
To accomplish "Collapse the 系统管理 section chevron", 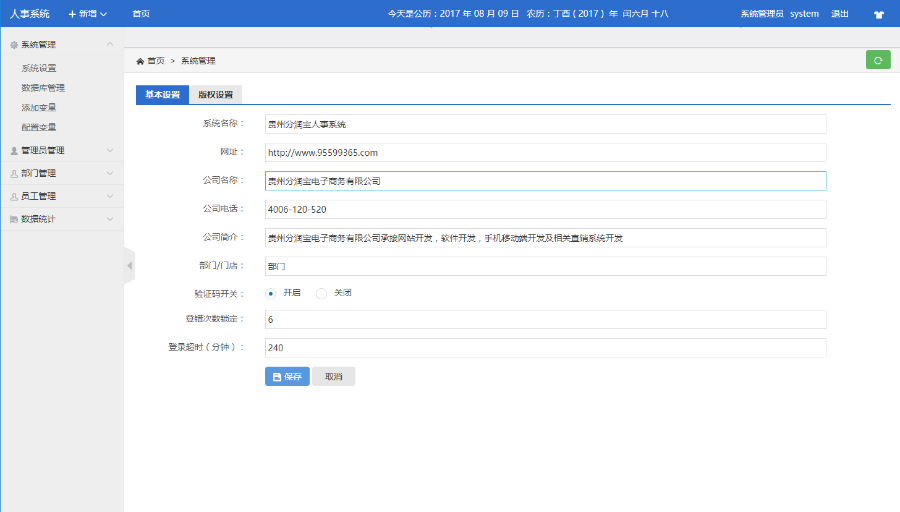I will pos(110,45).
